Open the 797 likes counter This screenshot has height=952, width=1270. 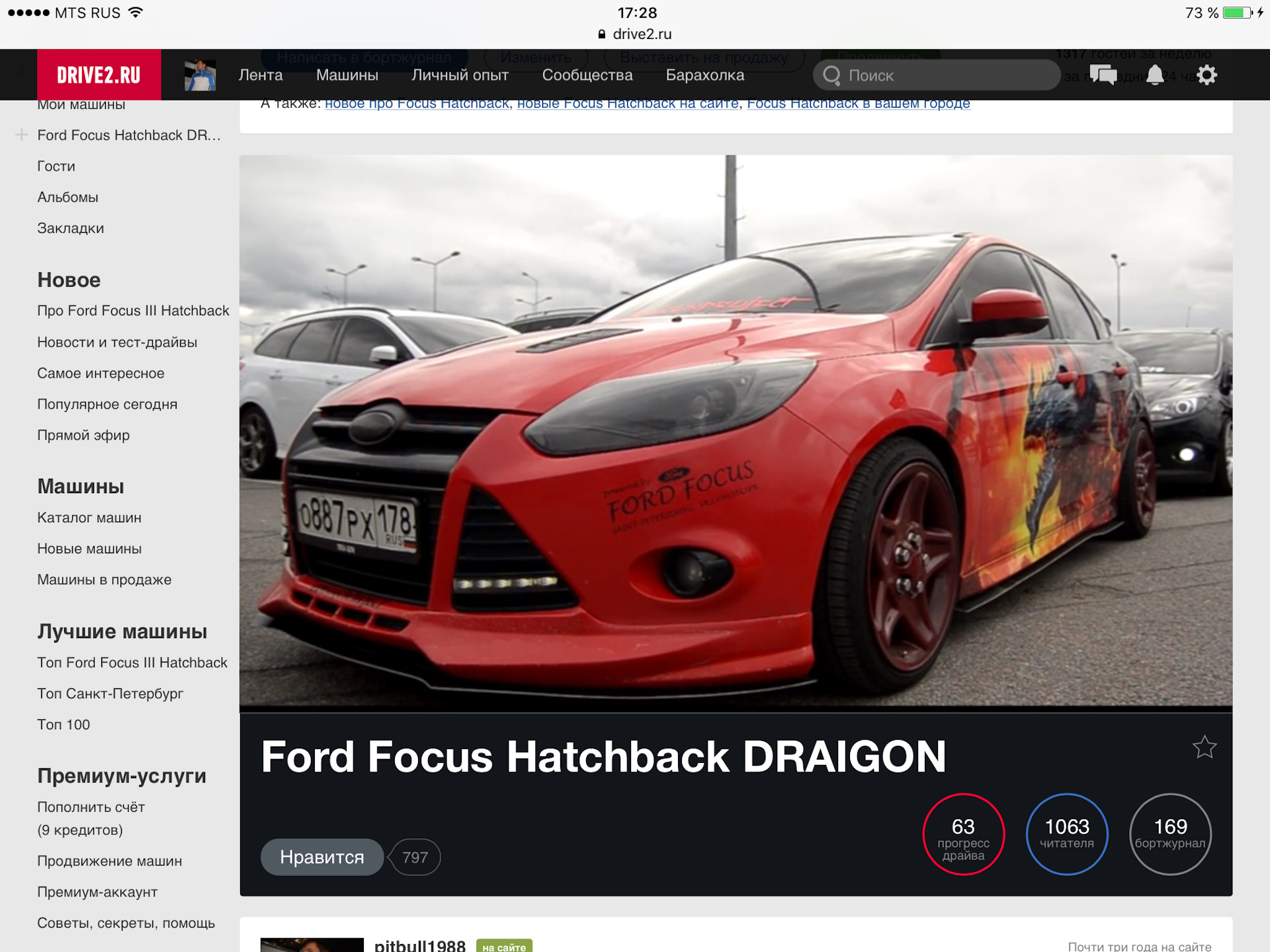pyautogui.click(x=415, y=857)
